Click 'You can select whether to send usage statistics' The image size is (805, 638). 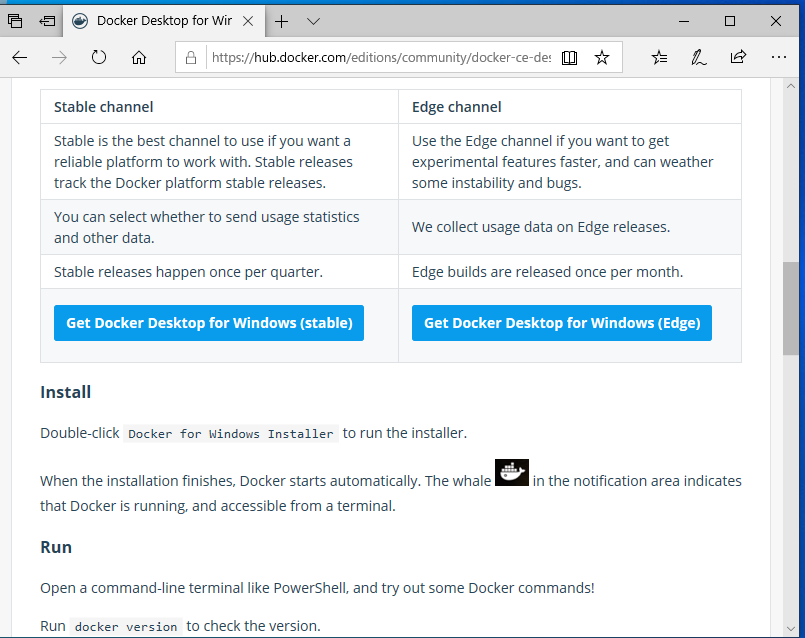[x=206, y=217]
